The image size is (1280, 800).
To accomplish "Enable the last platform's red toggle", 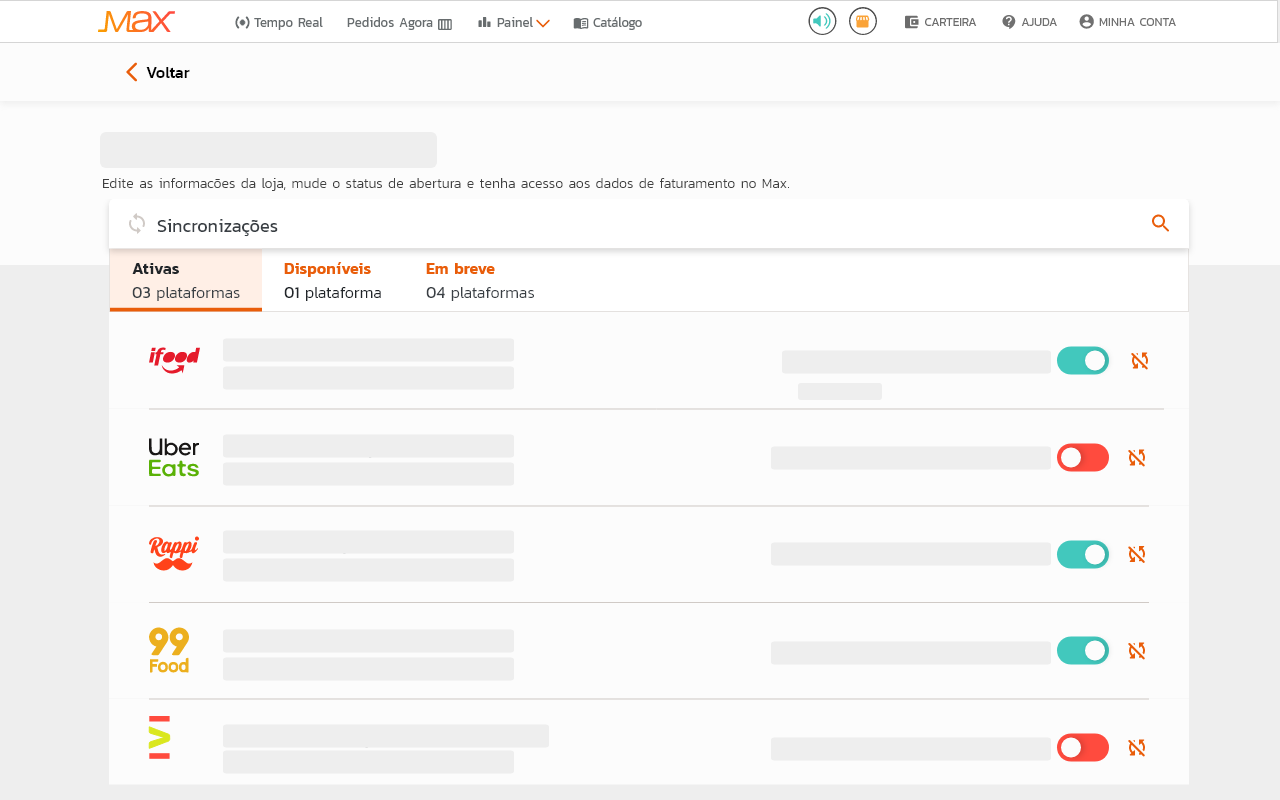I will pyautogui.click(x=1083, y=747).
